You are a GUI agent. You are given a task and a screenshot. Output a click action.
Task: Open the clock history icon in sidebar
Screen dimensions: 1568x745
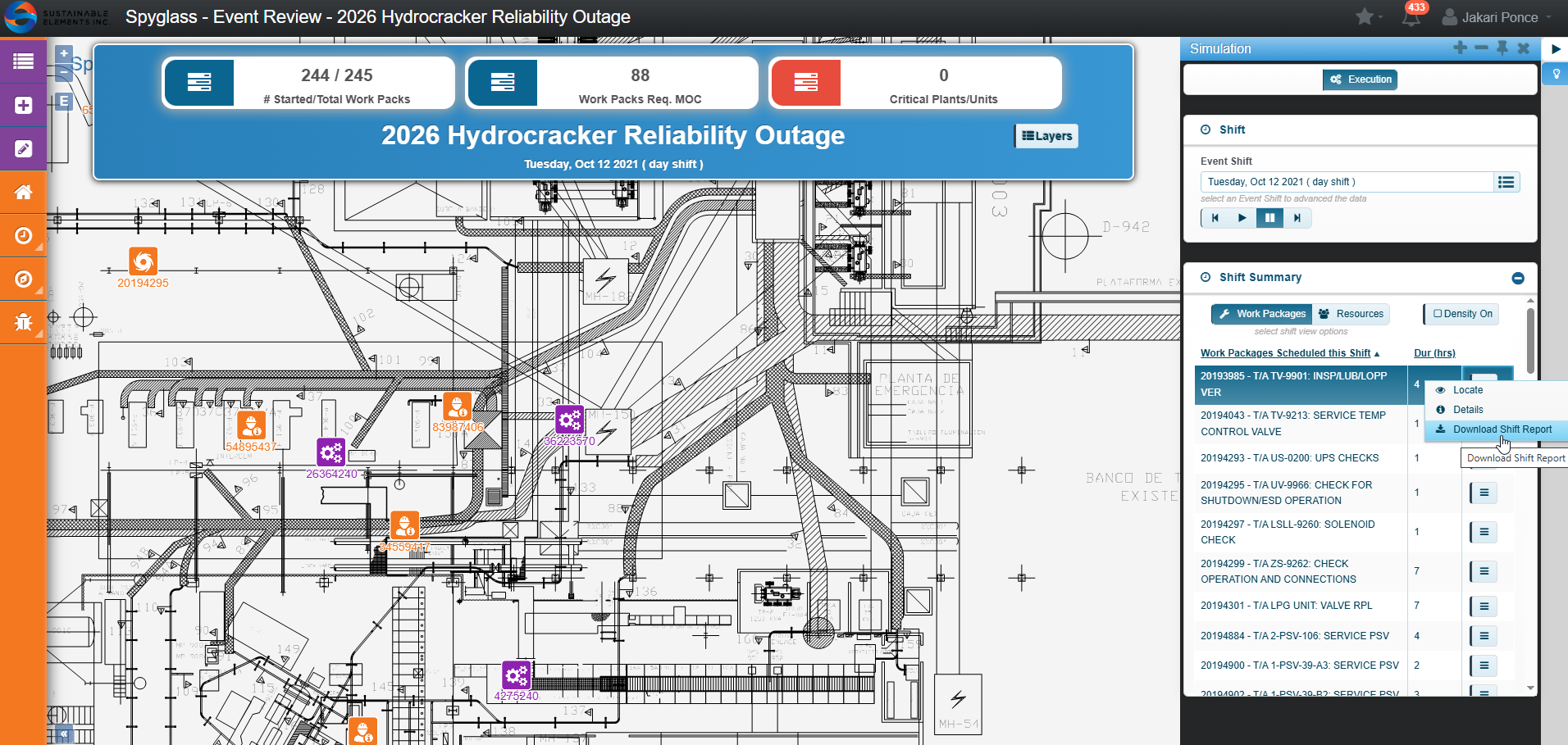(x=23, y=236)
